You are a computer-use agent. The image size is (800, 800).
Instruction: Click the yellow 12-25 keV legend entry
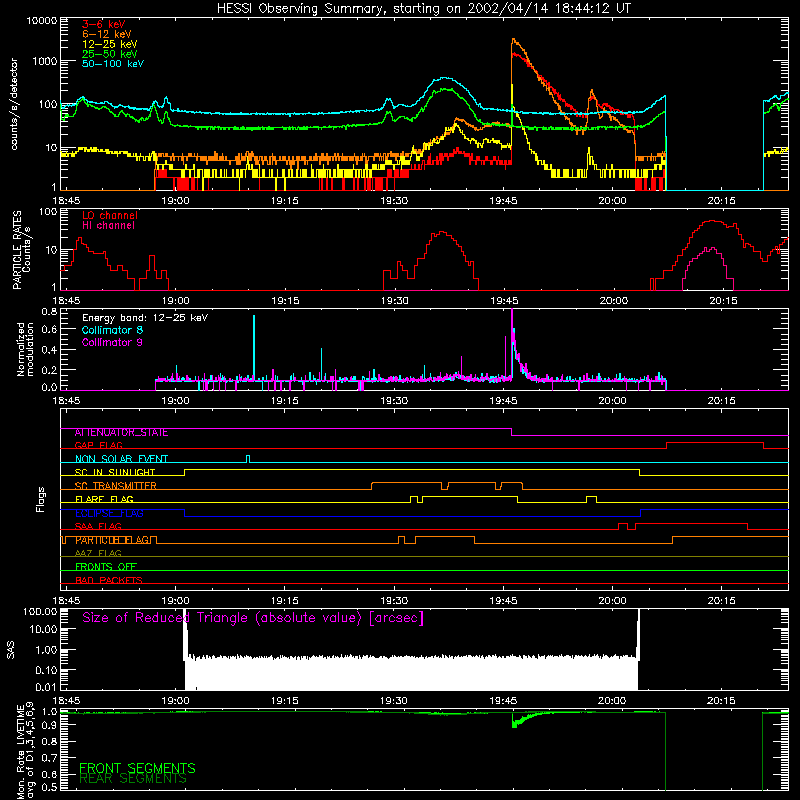[x=109, y=44]
